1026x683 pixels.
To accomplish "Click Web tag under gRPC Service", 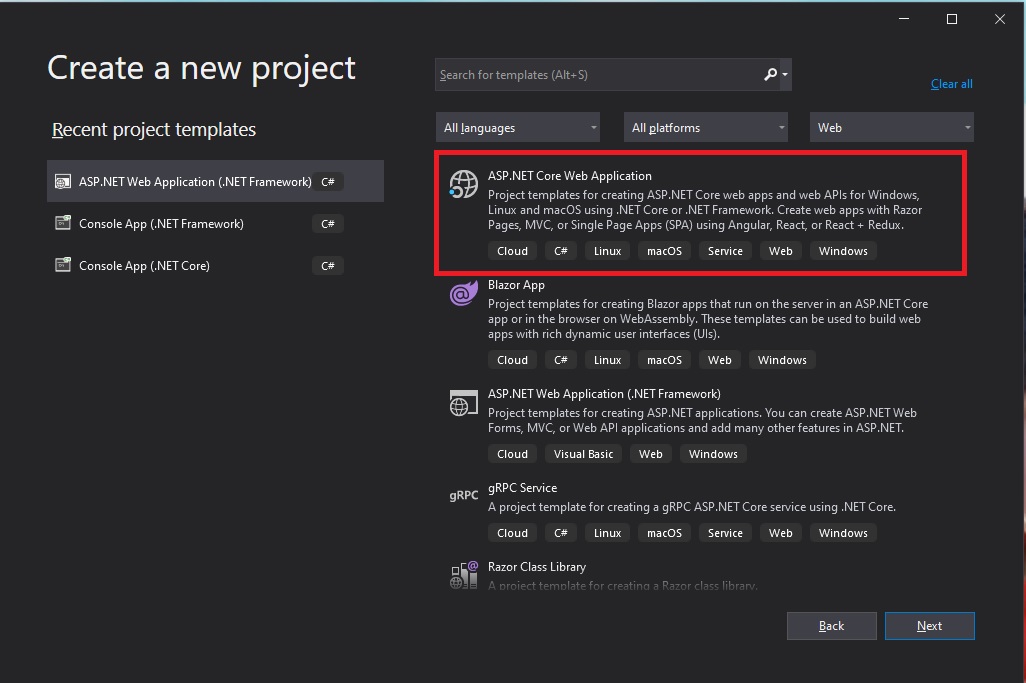I will click(x=781, y=533).
